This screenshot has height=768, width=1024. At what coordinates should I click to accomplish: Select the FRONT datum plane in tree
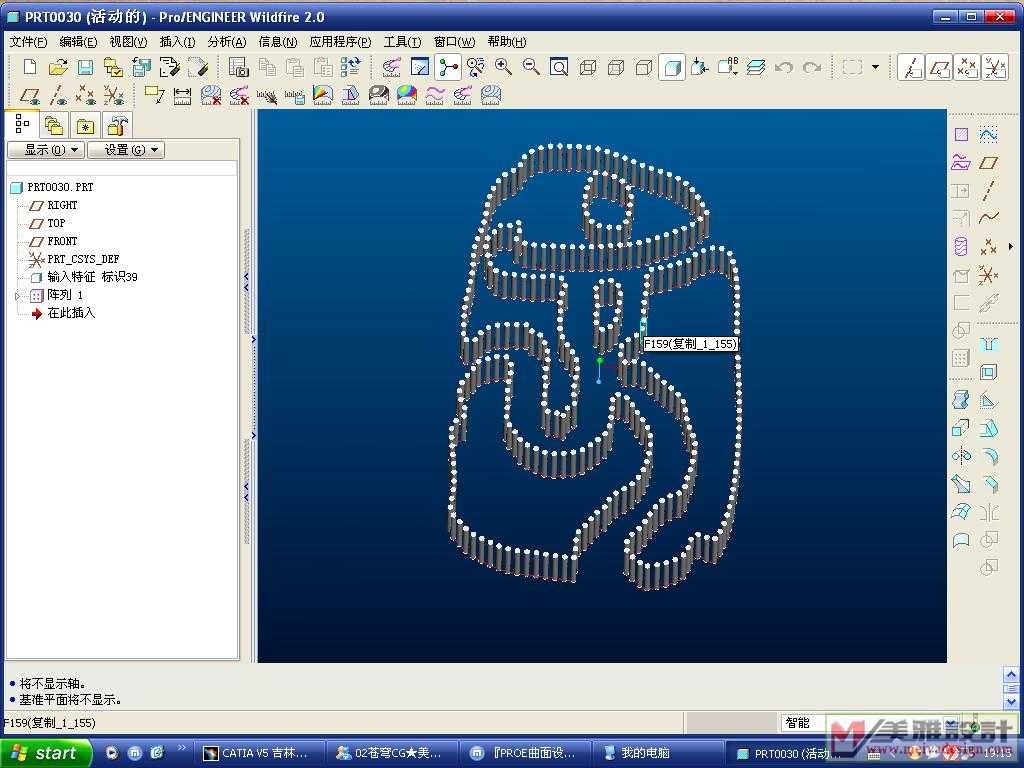click(62, 241)
